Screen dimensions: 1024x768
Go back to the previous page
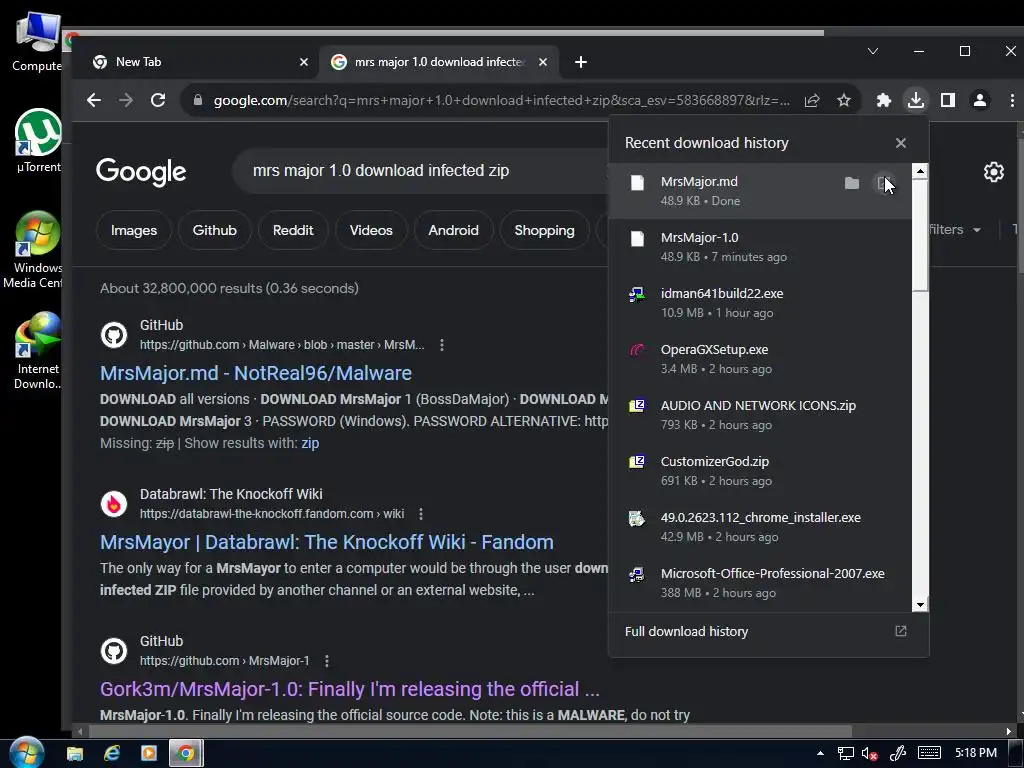coord(94,100)
